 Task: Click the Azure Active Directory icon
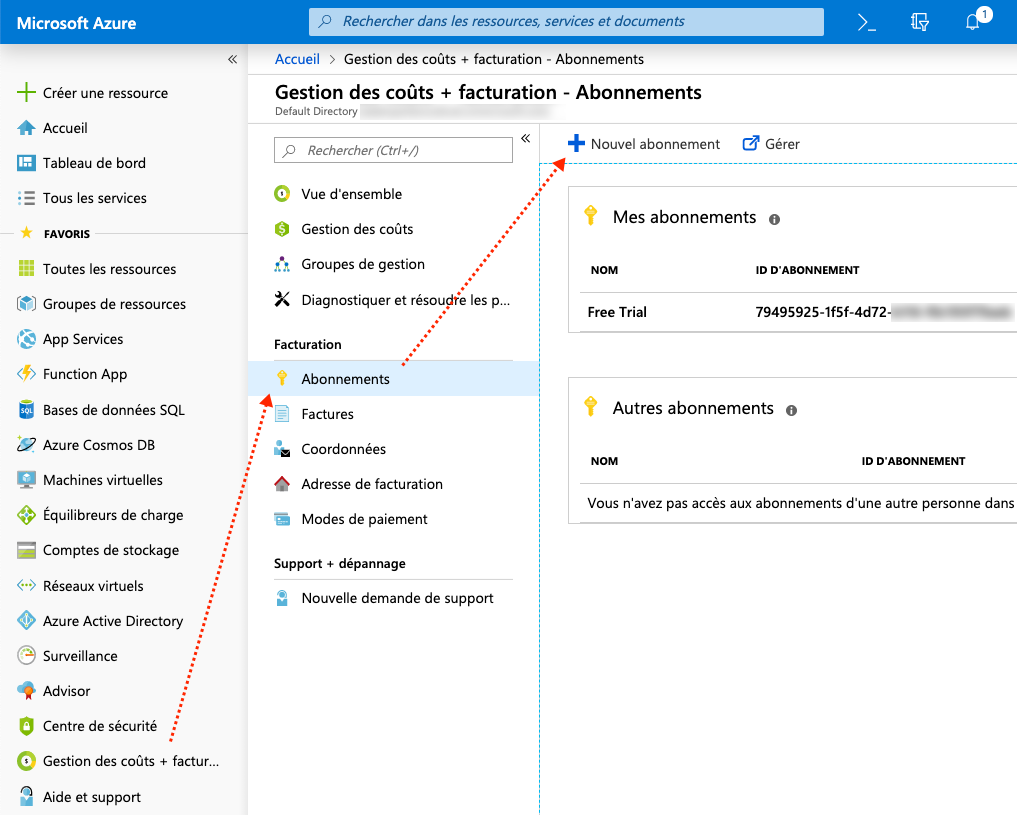tap(26, 620)
